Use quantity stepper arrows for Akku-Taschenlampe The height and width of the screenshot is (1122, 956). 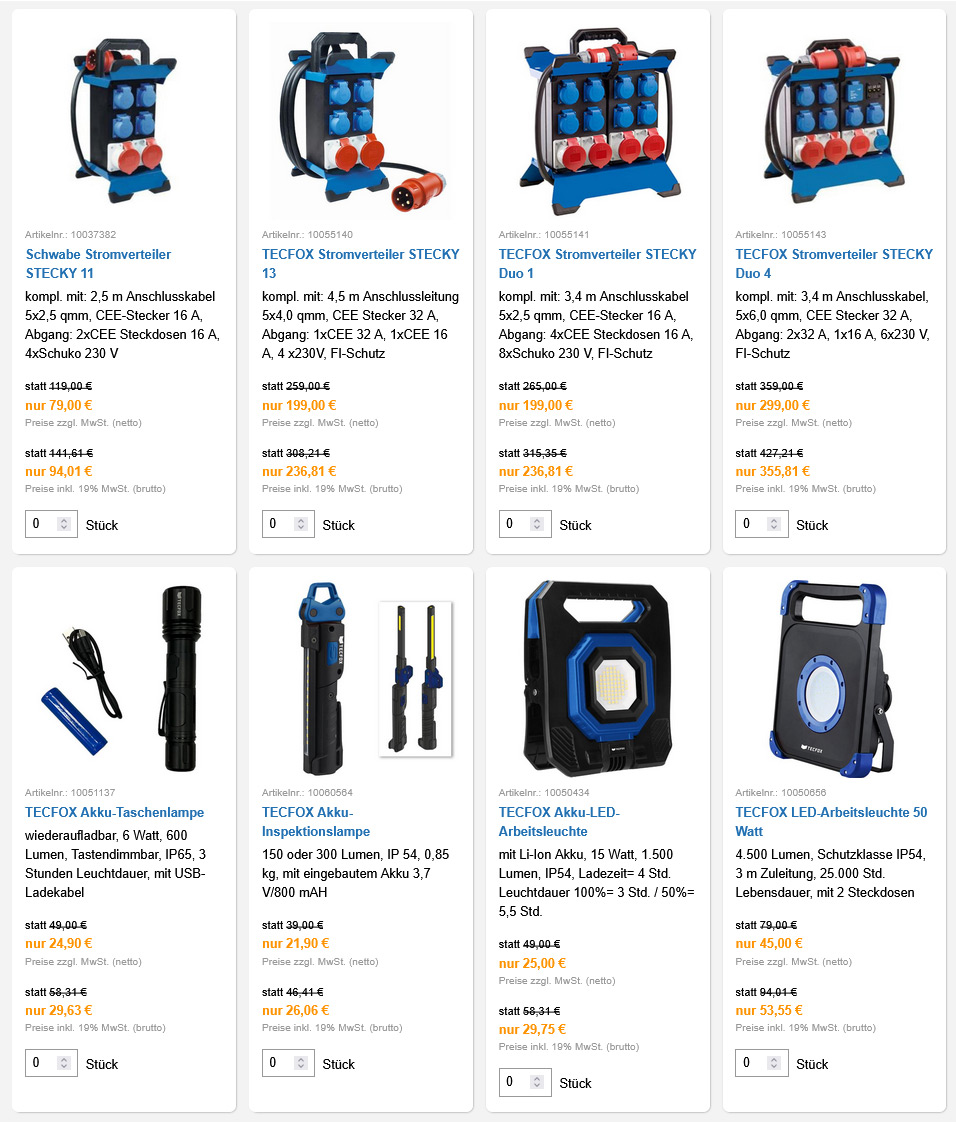pos(64,1063)
